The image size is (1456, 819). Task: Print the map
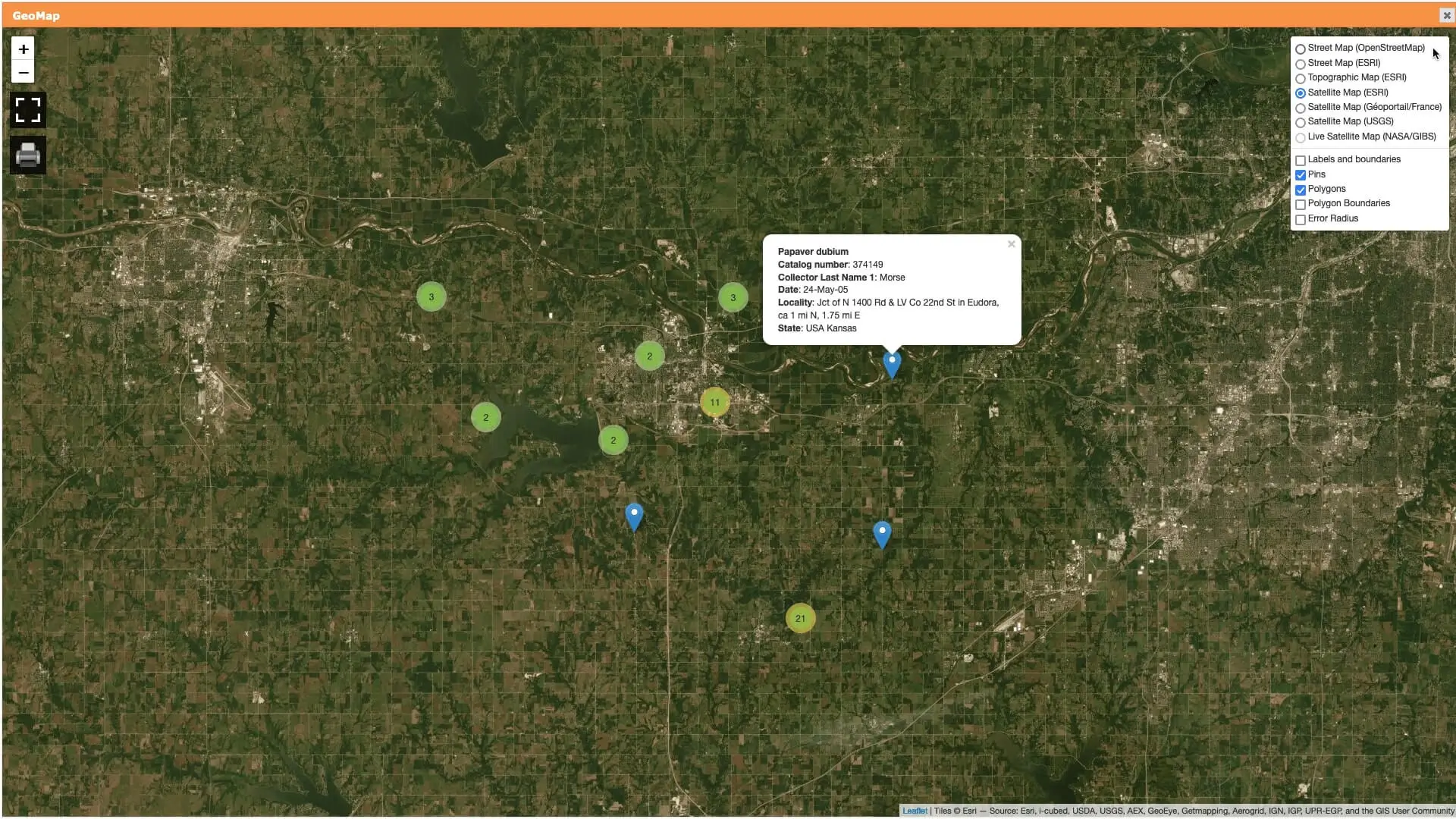point(28,155)
